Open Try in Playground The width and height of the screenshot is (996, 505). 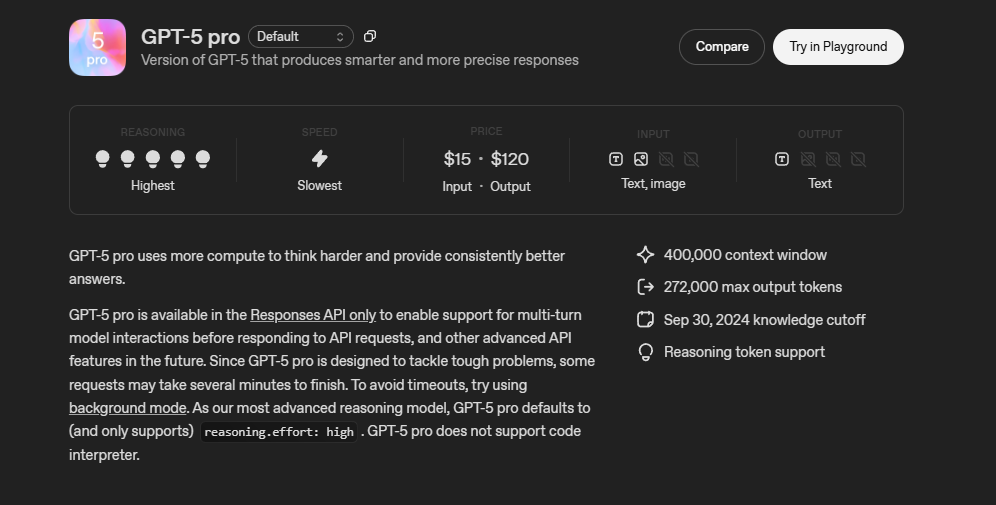click(837, 47)
